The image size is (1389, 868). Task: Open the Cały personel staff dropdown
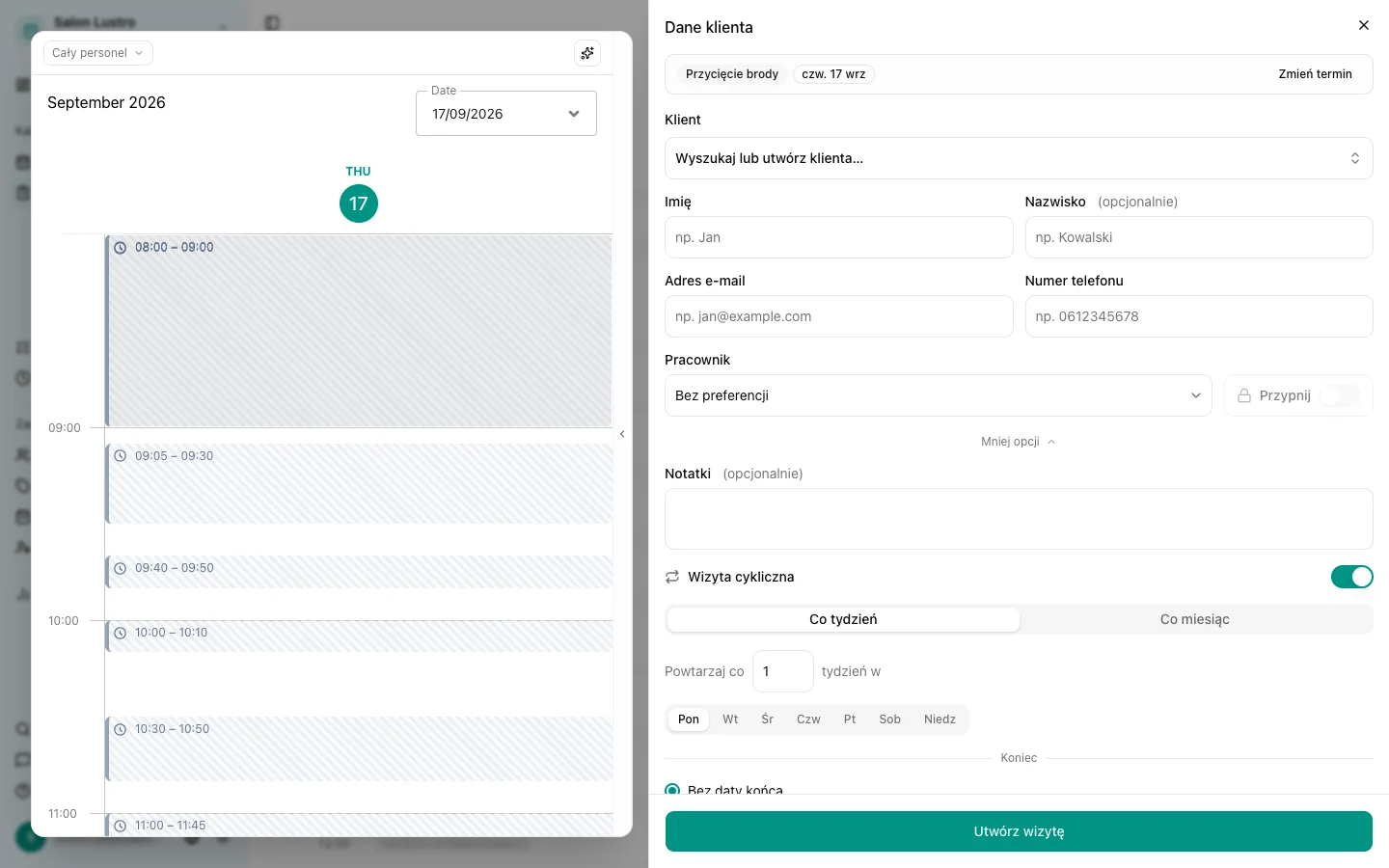coord(98,53)
